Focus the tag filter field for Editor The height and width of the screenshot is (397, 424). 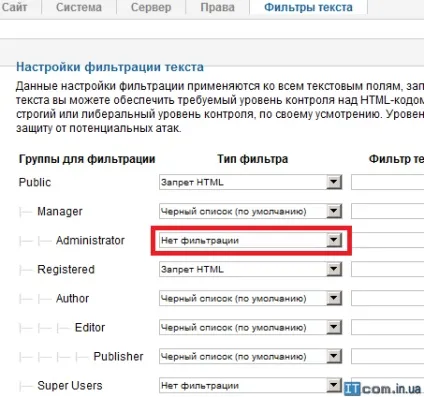tap(388, 327)
